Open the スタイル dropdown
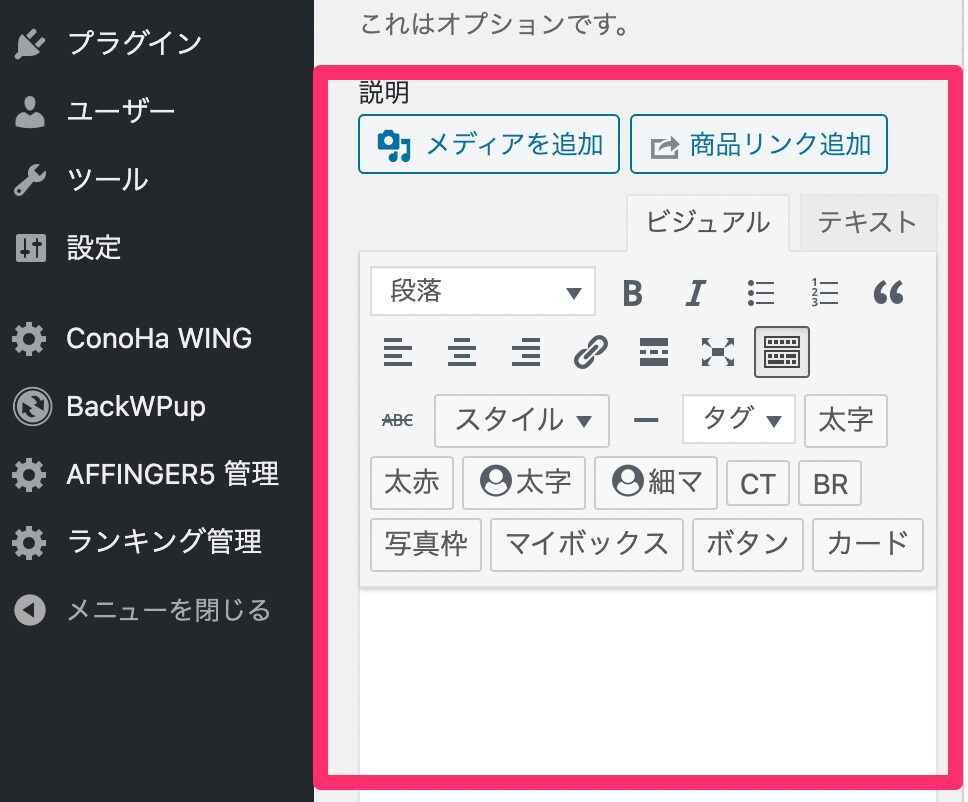This screenshot has height=802, width=968. coord(522,420)
